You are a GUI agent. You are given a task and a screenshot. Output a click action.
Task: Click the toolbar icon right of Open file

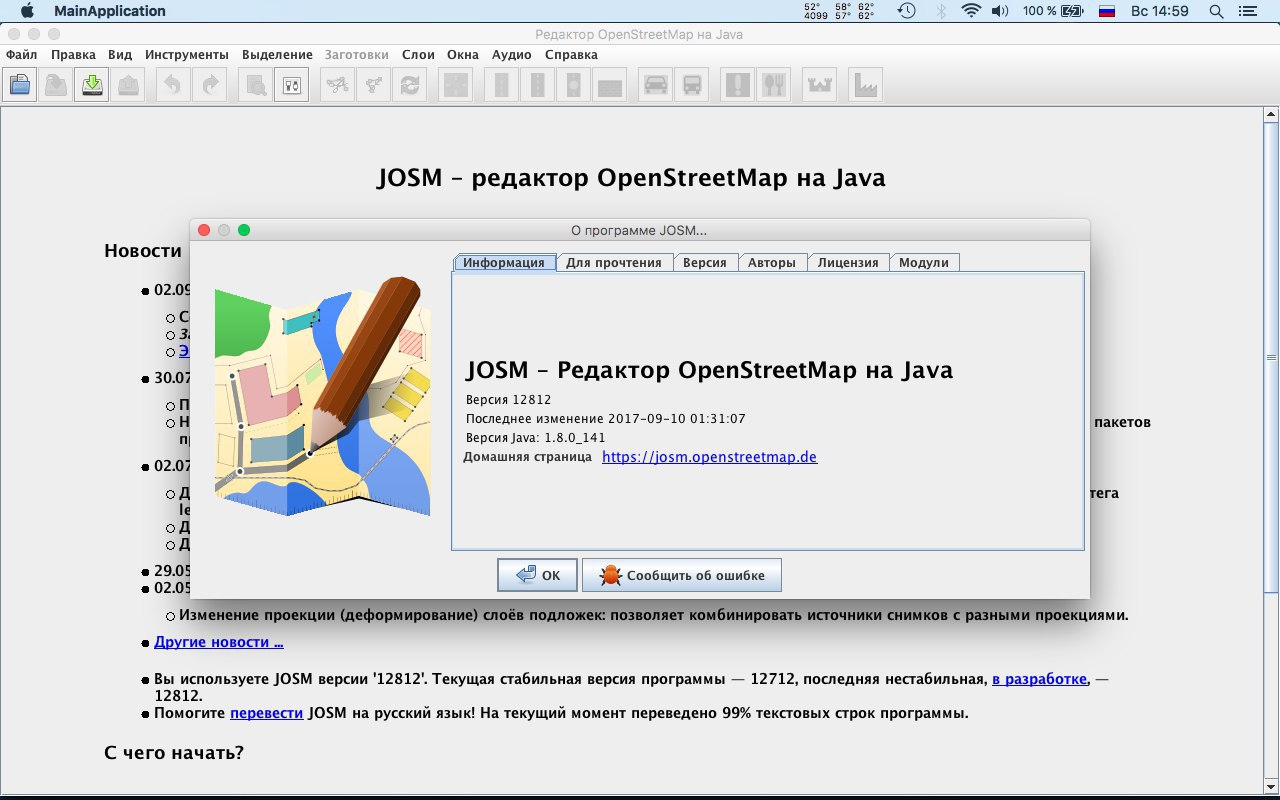(55, 85)
